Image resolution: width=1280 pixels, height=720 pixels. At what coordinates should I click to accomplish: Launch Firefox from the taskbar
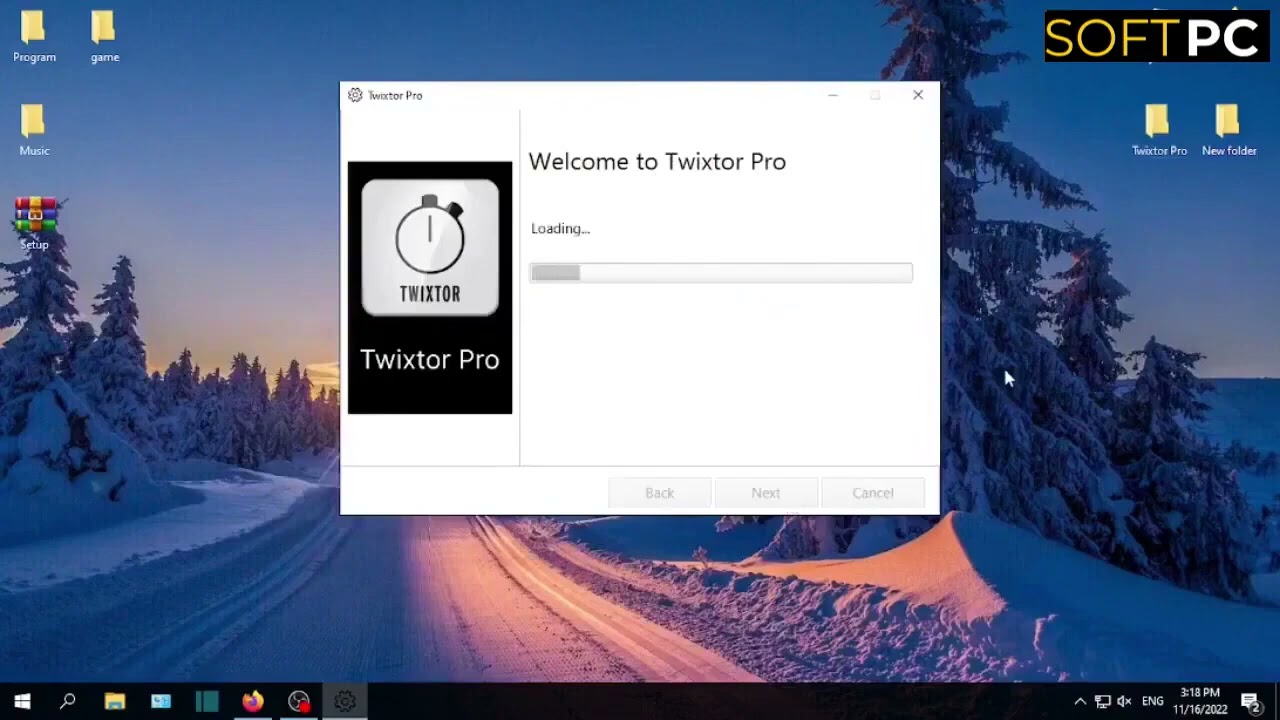click(253, 702)
